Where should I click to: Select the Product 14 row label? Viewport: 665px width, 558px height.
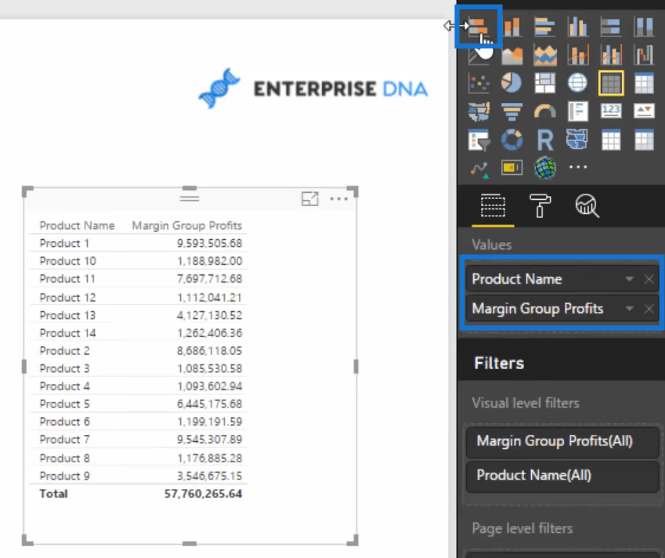click(68, 333)
